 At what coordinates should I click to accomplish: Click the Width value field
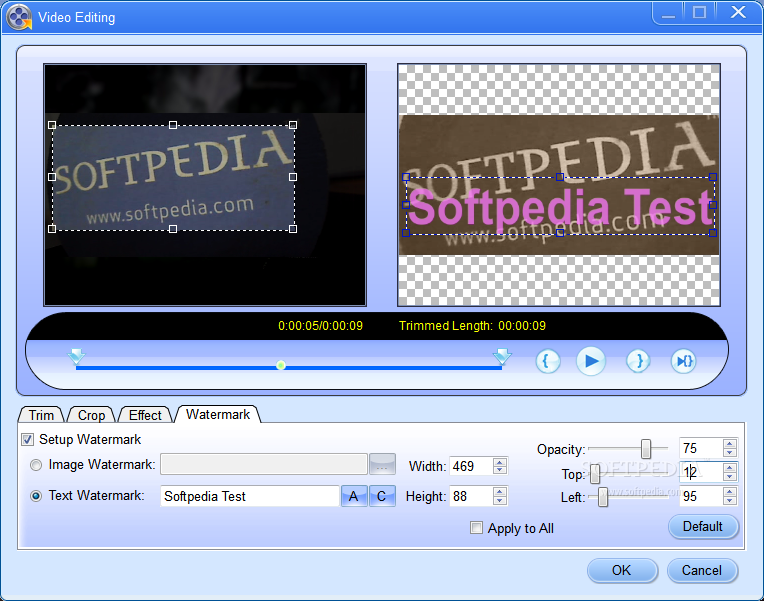[x=471, y=466]
